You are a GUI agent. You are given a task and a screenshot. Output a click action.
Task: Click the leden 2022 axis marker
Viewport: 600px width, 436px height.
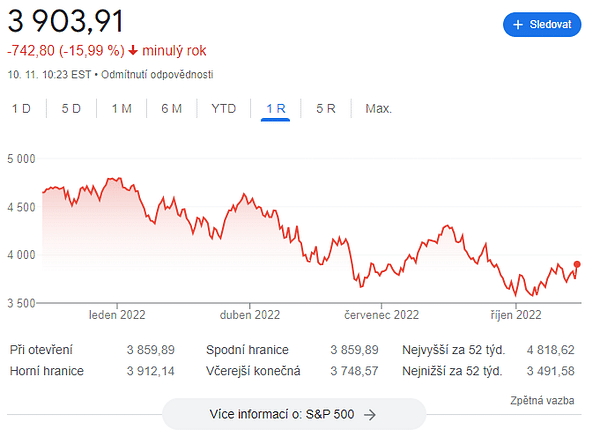(117, 315)
